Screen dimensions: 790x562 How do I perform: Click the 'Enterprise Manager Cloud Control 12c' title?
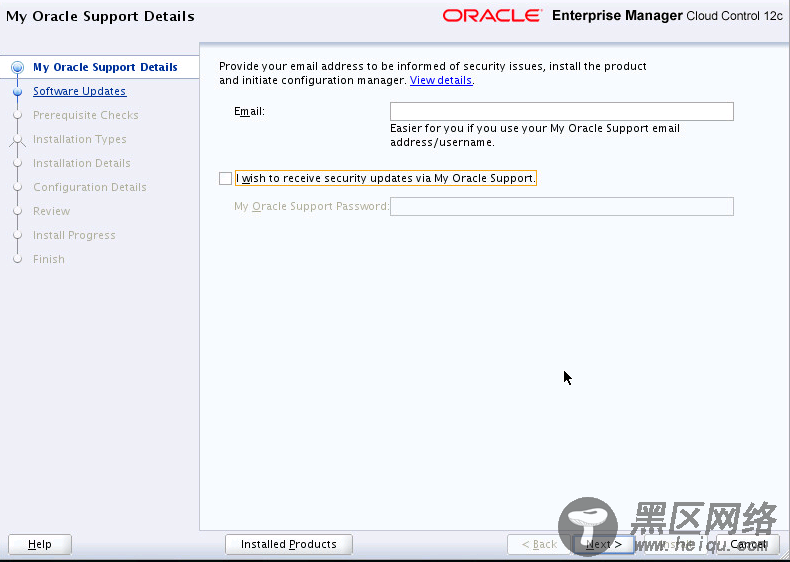(x=667, y=16)
